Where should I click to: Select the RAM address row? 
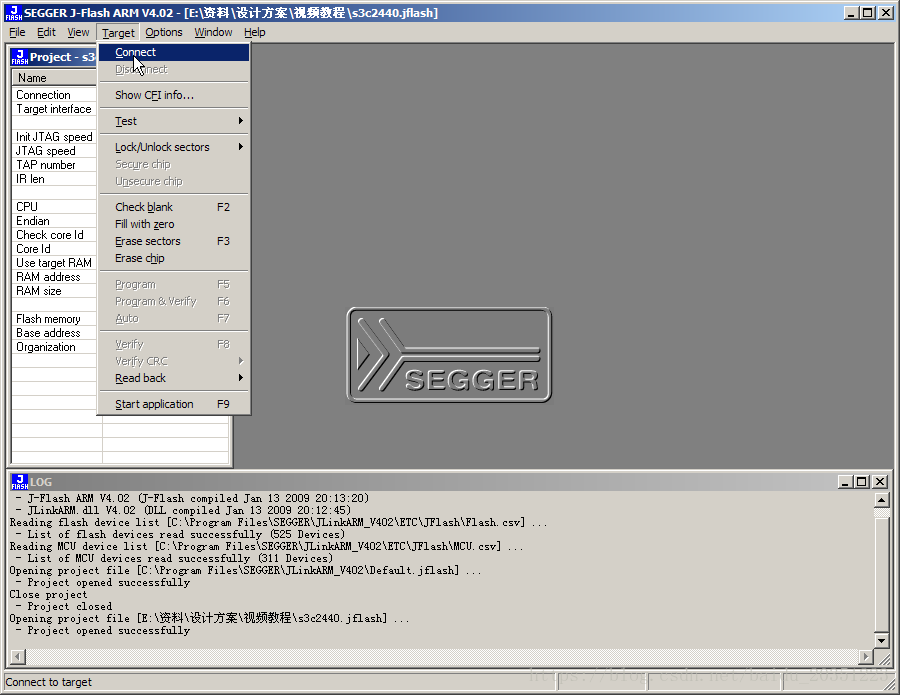pos(55,277)
